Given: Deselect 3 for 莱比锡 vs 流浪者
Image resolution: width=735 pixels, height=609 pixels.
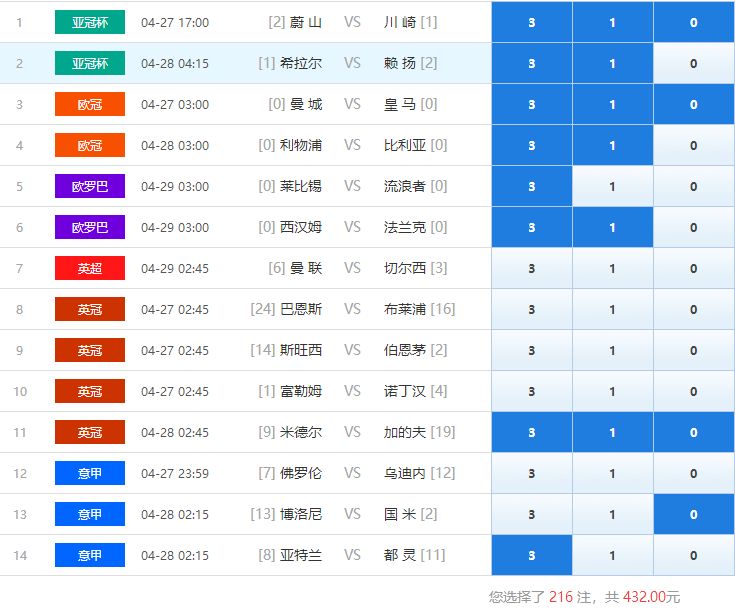Looking at the screenshot, I should 532,186.
